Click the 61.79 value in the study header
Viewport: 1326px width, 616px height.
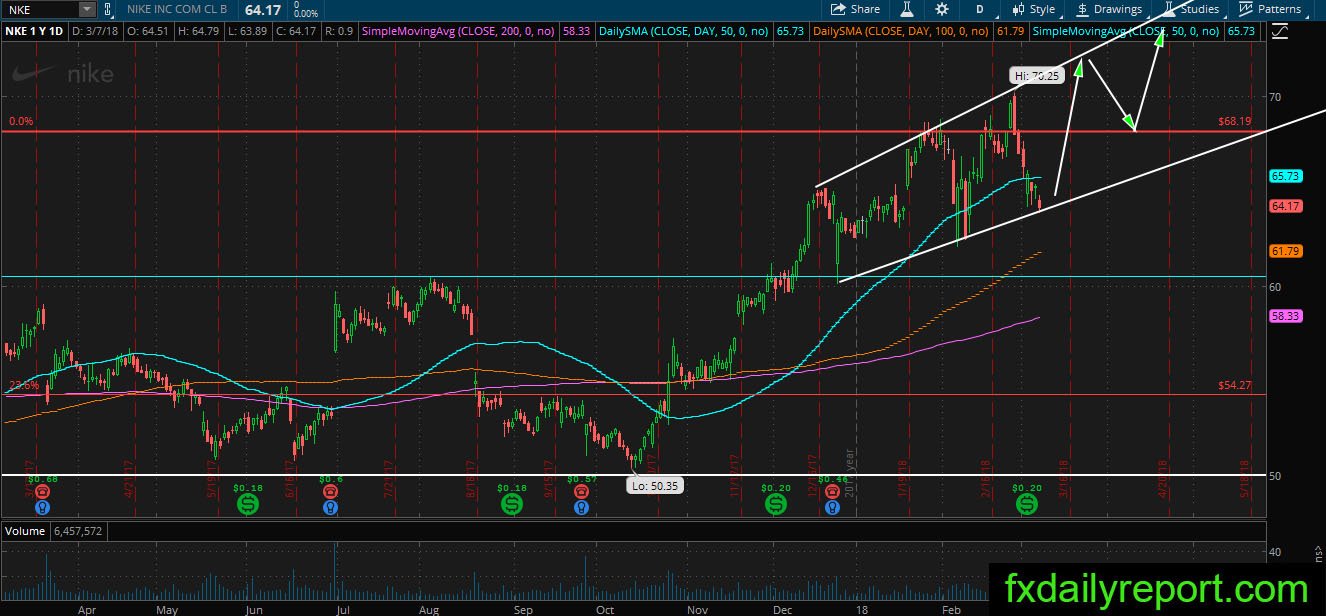(1010, 32)
